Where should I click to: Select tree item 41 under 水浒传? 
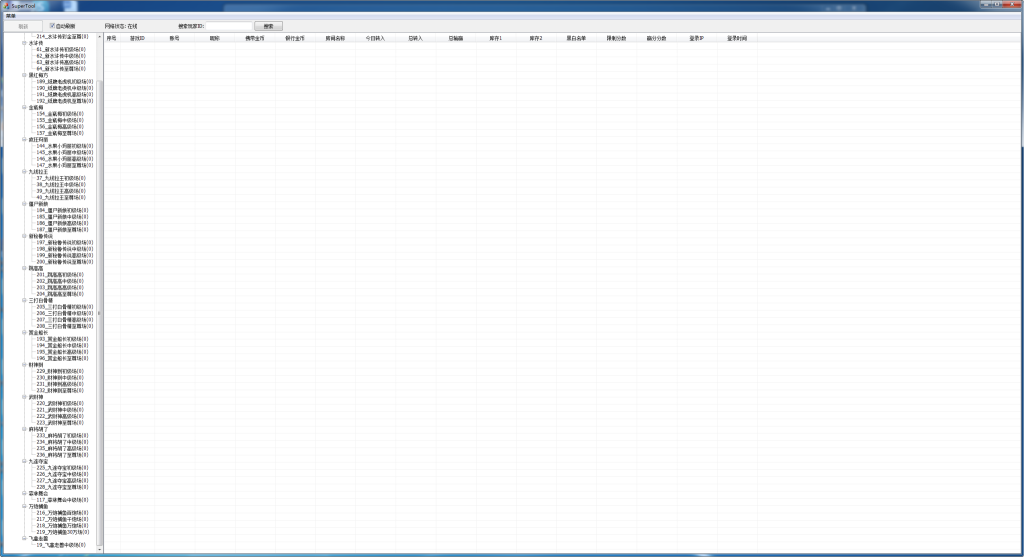click(60, 49)
